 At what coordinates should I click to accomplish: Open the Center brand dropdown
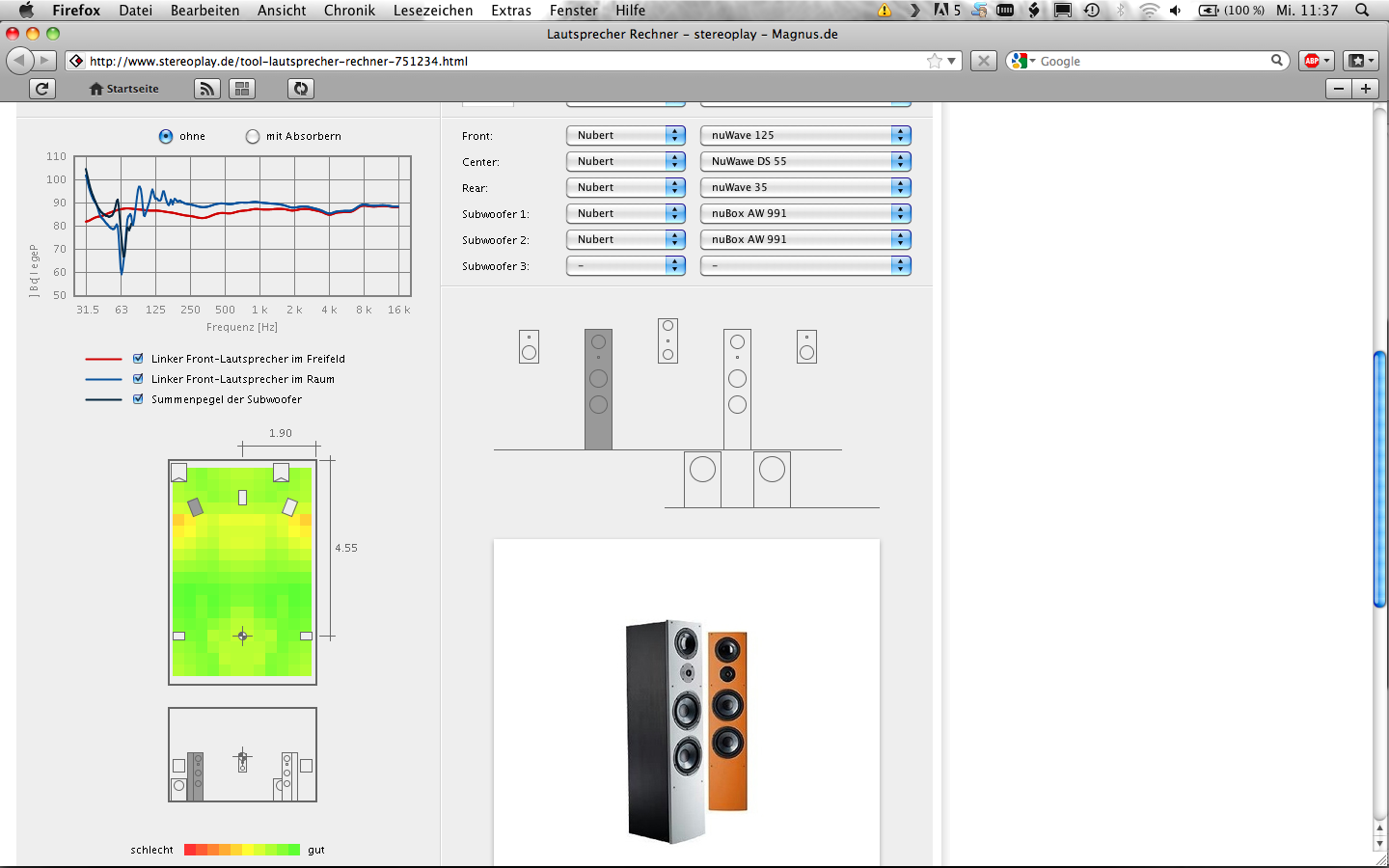pos(626,161)
